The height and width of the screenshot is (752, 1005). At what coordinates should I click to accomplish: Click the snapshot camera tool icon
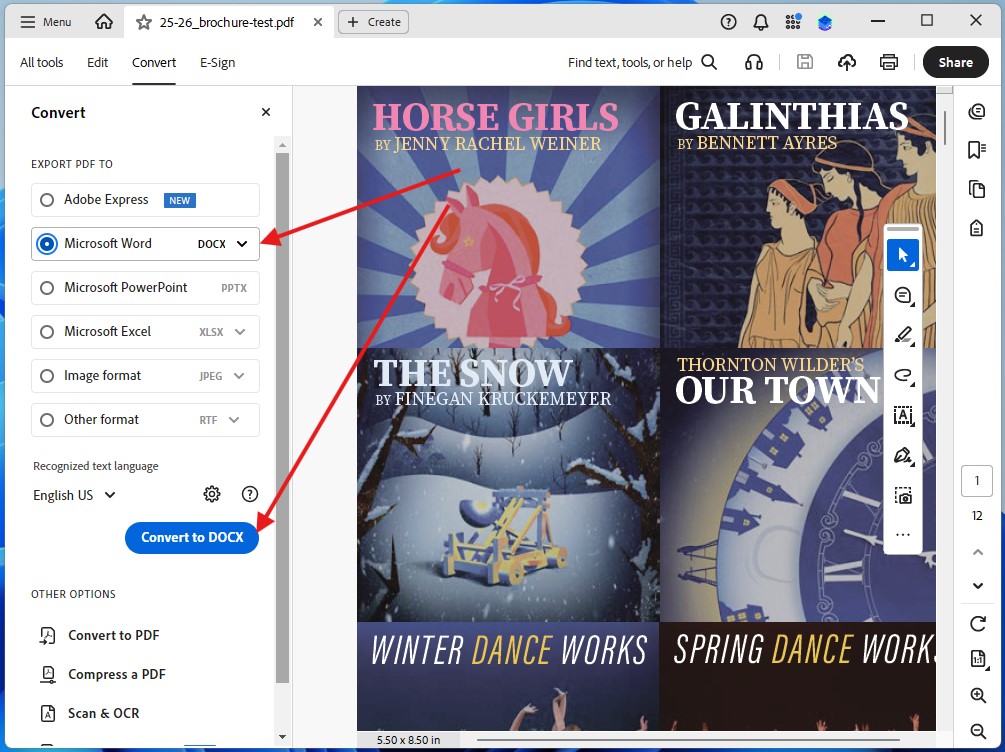(x=903, y=496)
